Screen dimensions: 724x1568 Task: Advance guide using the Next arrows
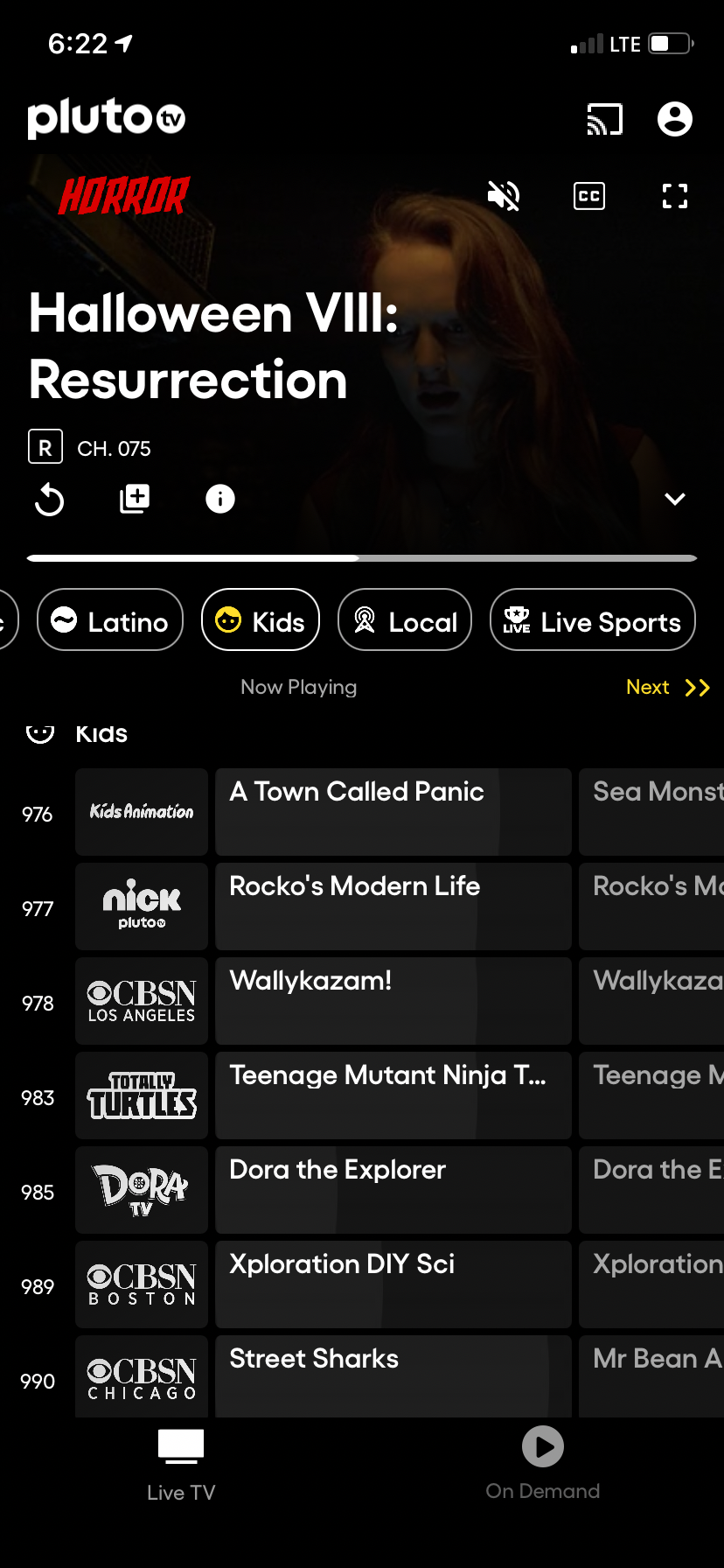(x=668, y=687)
